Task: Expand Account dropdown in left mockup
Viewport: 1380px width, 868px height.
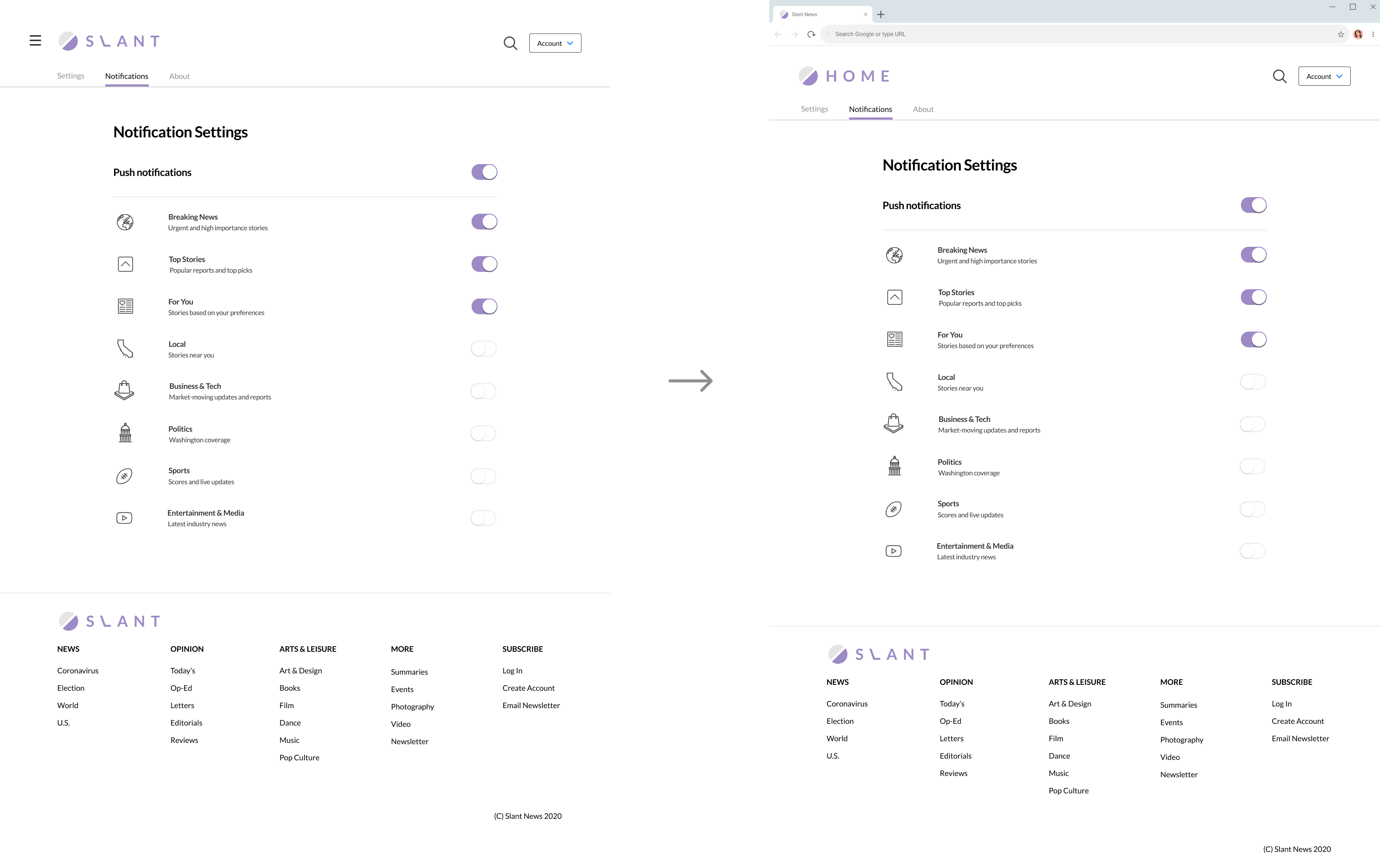Action: click(x=555, y=44)
